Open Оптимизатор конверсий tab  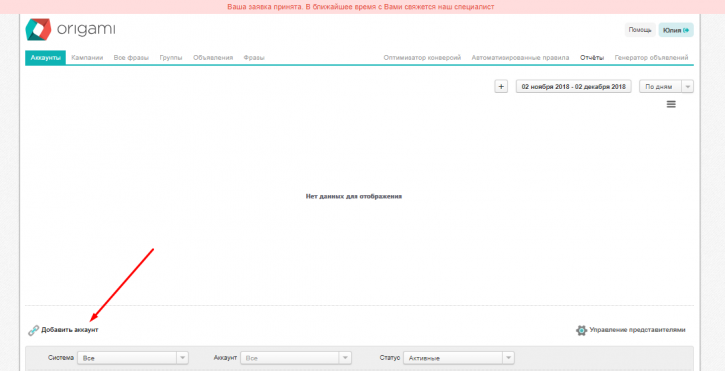click(422, 58)
